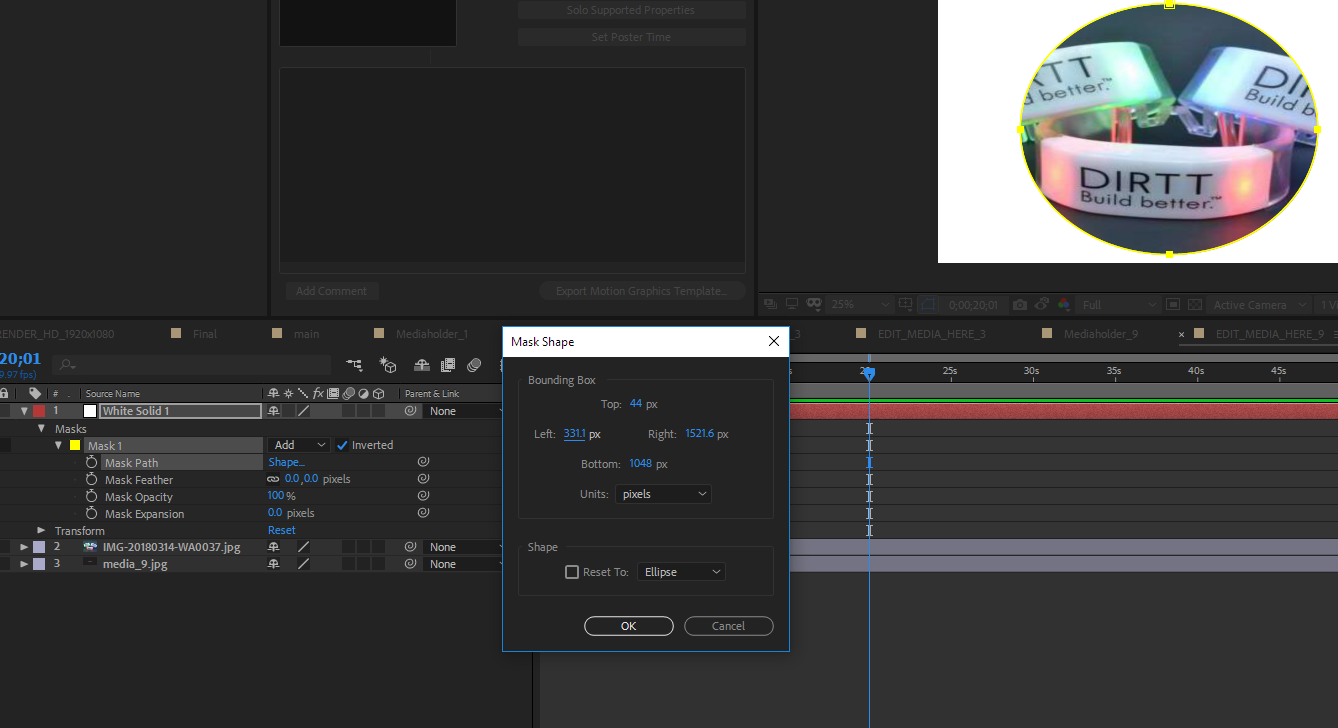Collapse the Masks group

tap(42, 429)
